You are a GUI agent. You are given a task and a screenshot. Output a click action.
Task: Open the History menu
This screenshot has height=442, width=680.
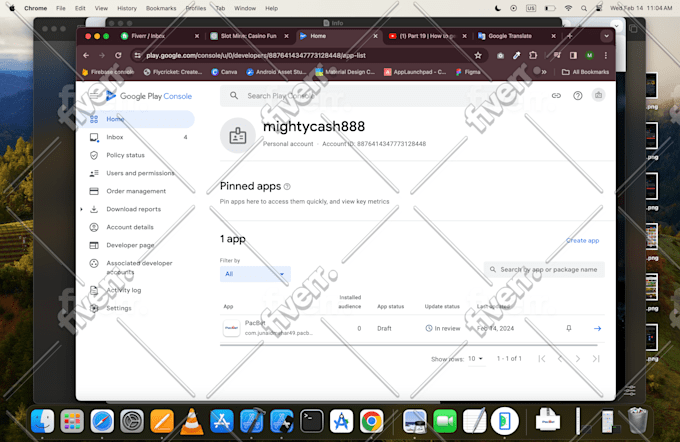pyautogui.click(x=127, y=8)
